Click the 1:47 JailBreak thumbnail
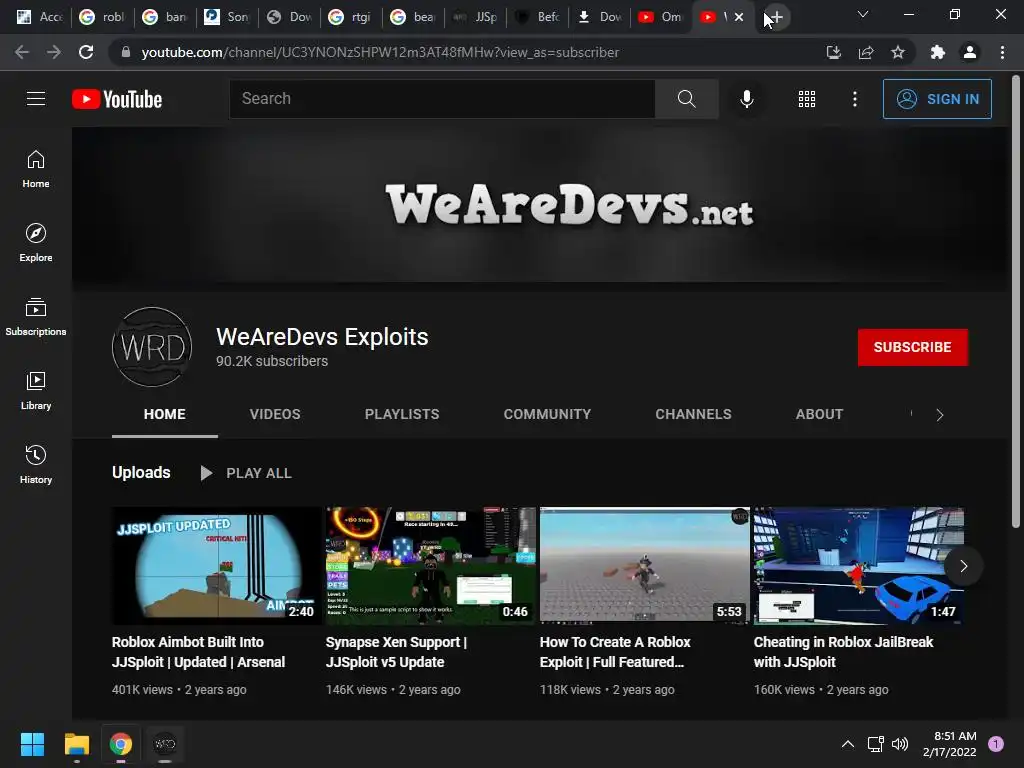The height and width of the screenshot is (768, 1024). [859, 566]
